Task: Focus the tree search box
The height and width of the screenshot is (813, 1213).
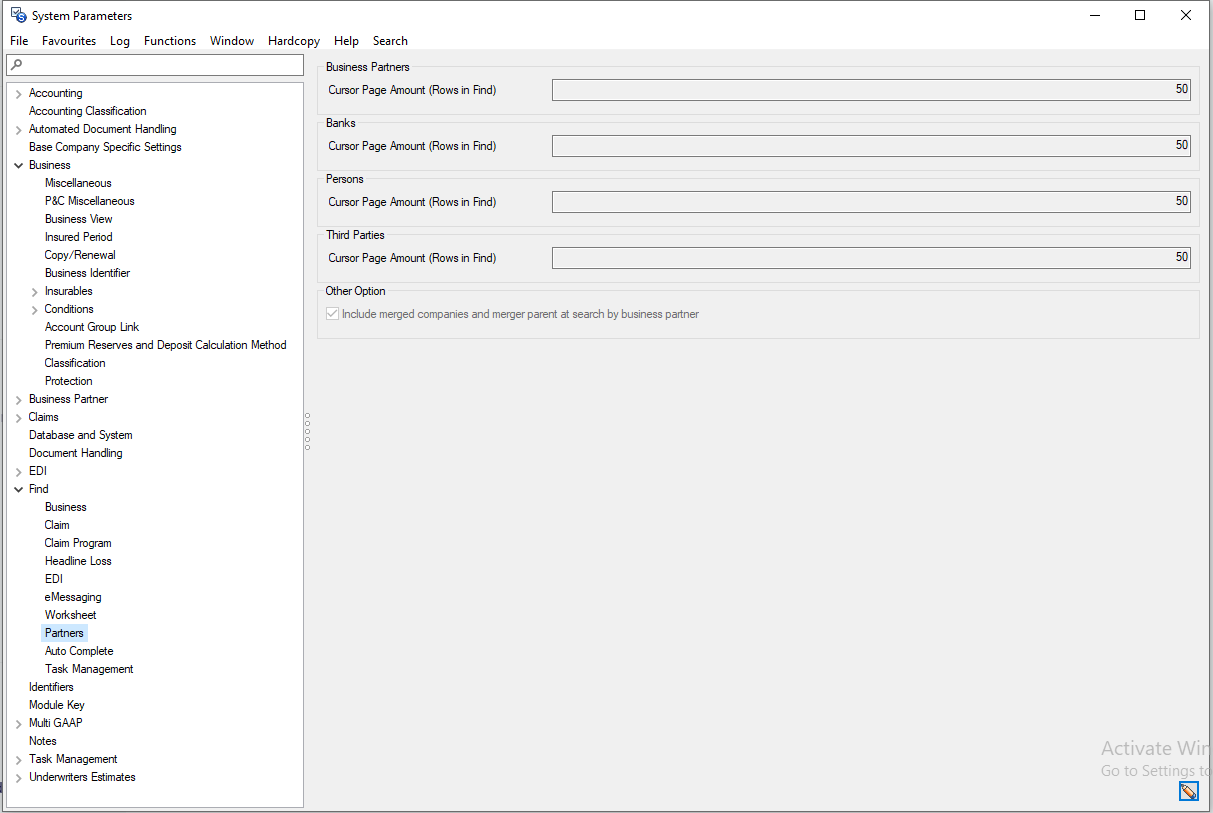Action: (x=160, y=65)
